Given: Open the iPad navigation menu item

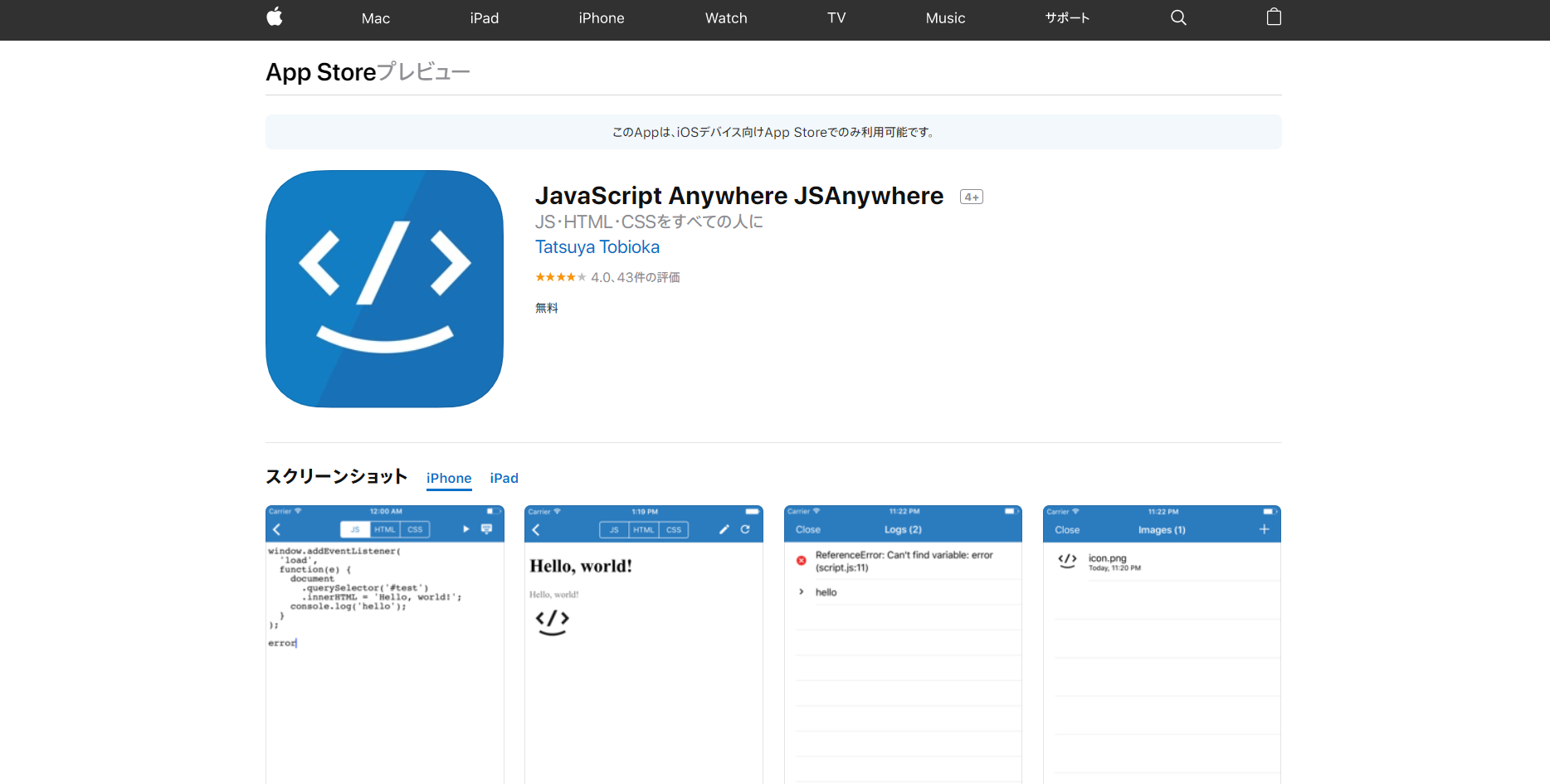Looking at the screenshot, I should pos(484,18).
